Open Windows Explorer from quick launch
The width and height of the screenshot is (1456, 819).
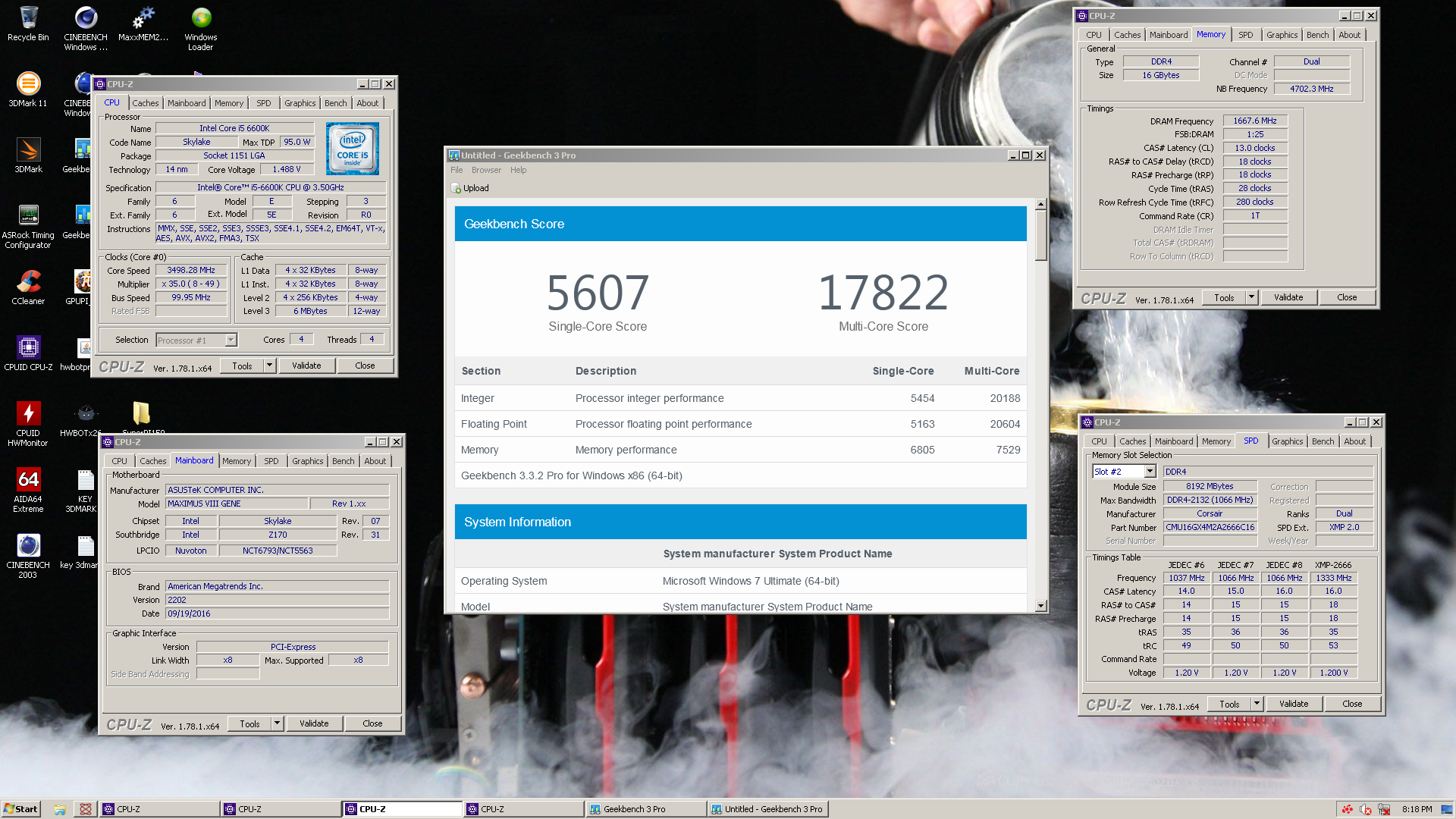(60, 809)
